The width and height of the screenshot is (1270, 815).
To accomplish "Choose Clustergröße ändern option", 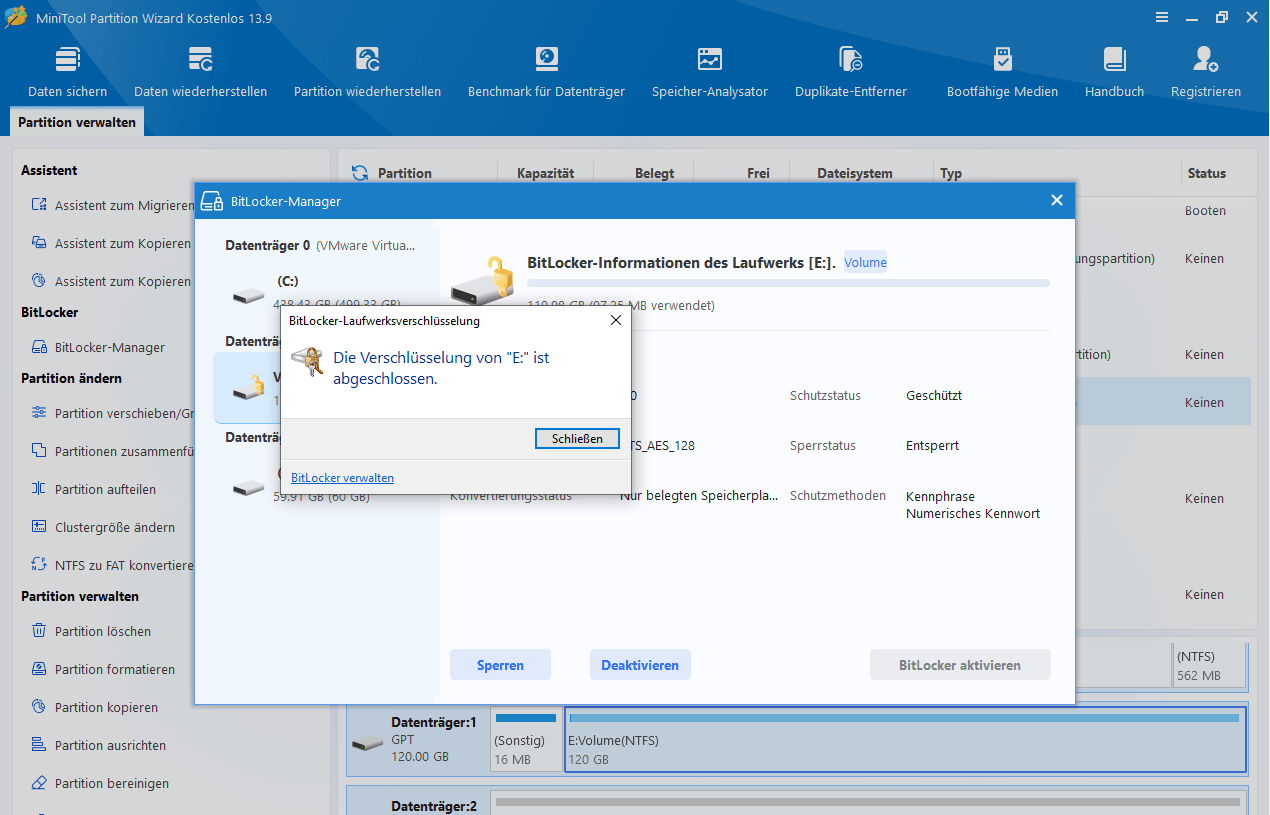I will point(103,527).
